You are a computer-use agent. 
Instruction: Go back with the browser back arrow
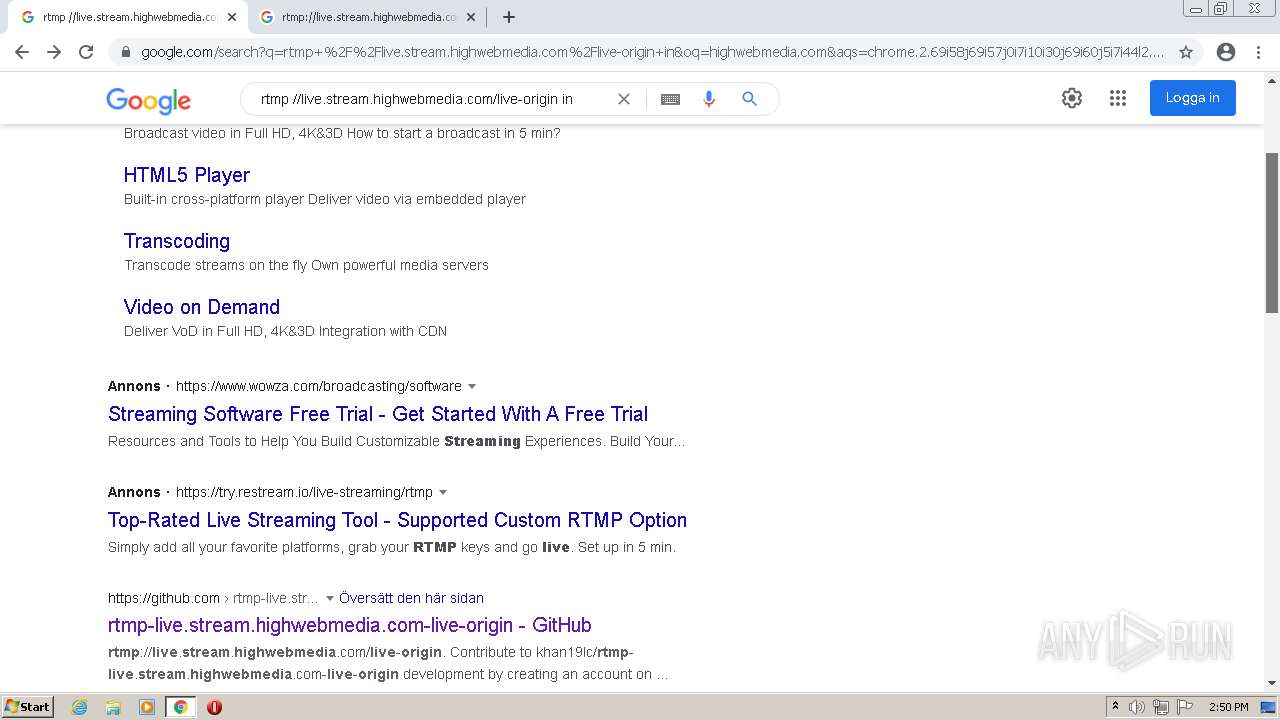22,52
